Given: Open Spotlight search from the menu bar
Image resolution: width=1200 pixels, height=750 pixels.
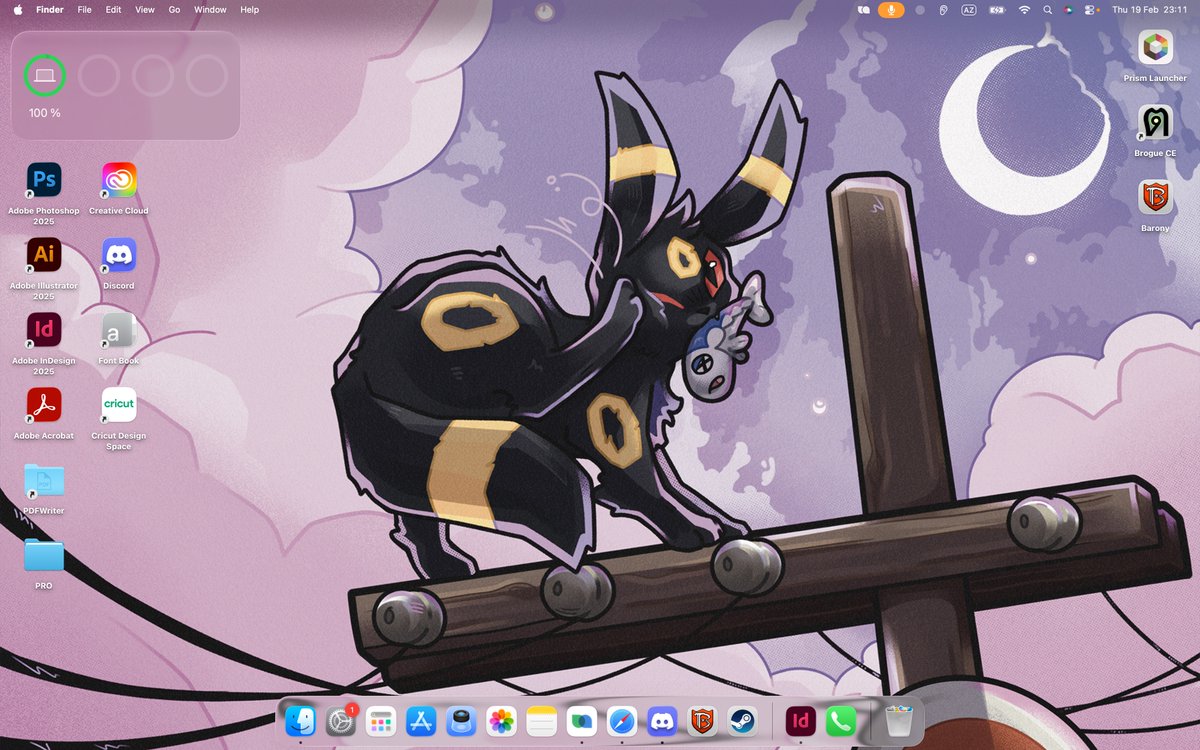Looking at the screenshot, I should [x=1047, y=9].
